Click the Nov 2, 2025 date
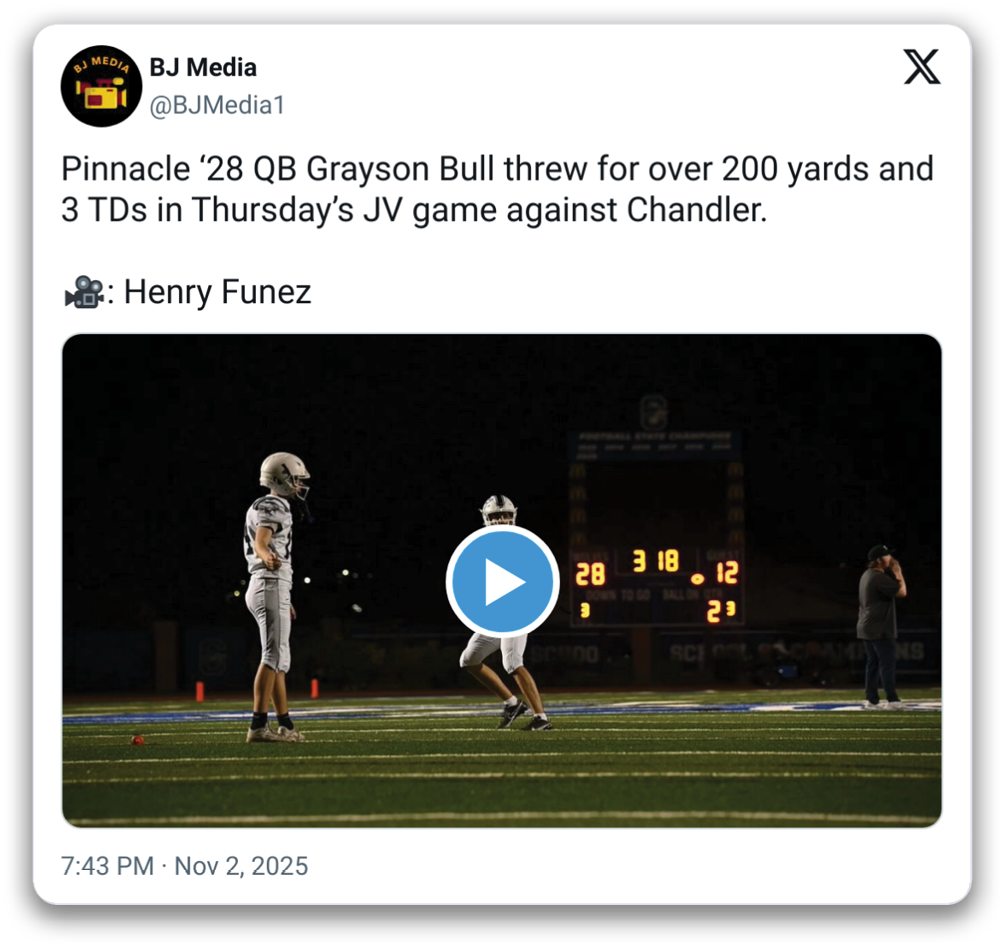This screenshot has height=947, width=1005. click(241, 866)
